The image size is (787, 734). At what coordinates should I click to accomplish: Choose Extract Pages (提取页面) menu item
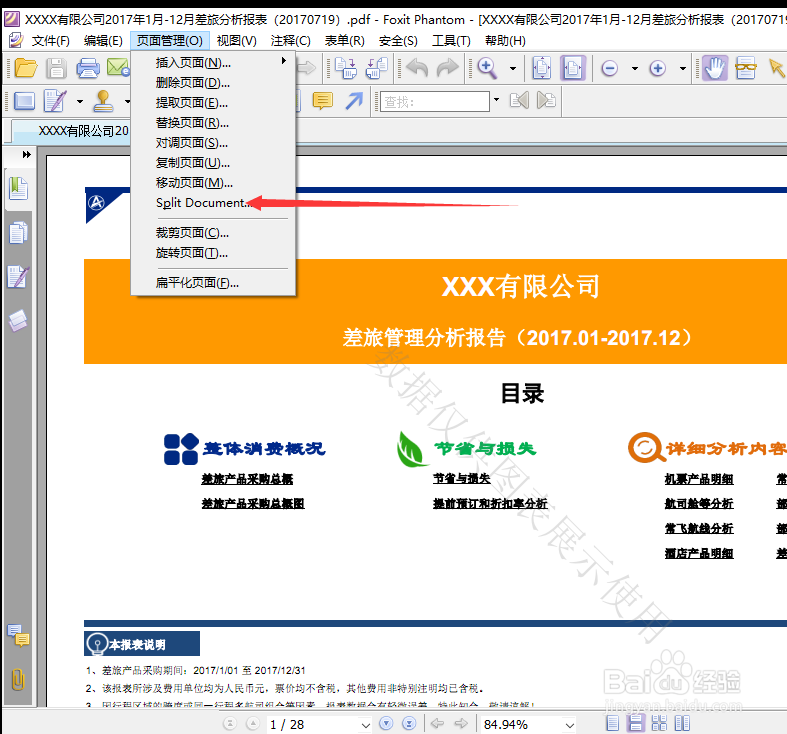point(213,102)
